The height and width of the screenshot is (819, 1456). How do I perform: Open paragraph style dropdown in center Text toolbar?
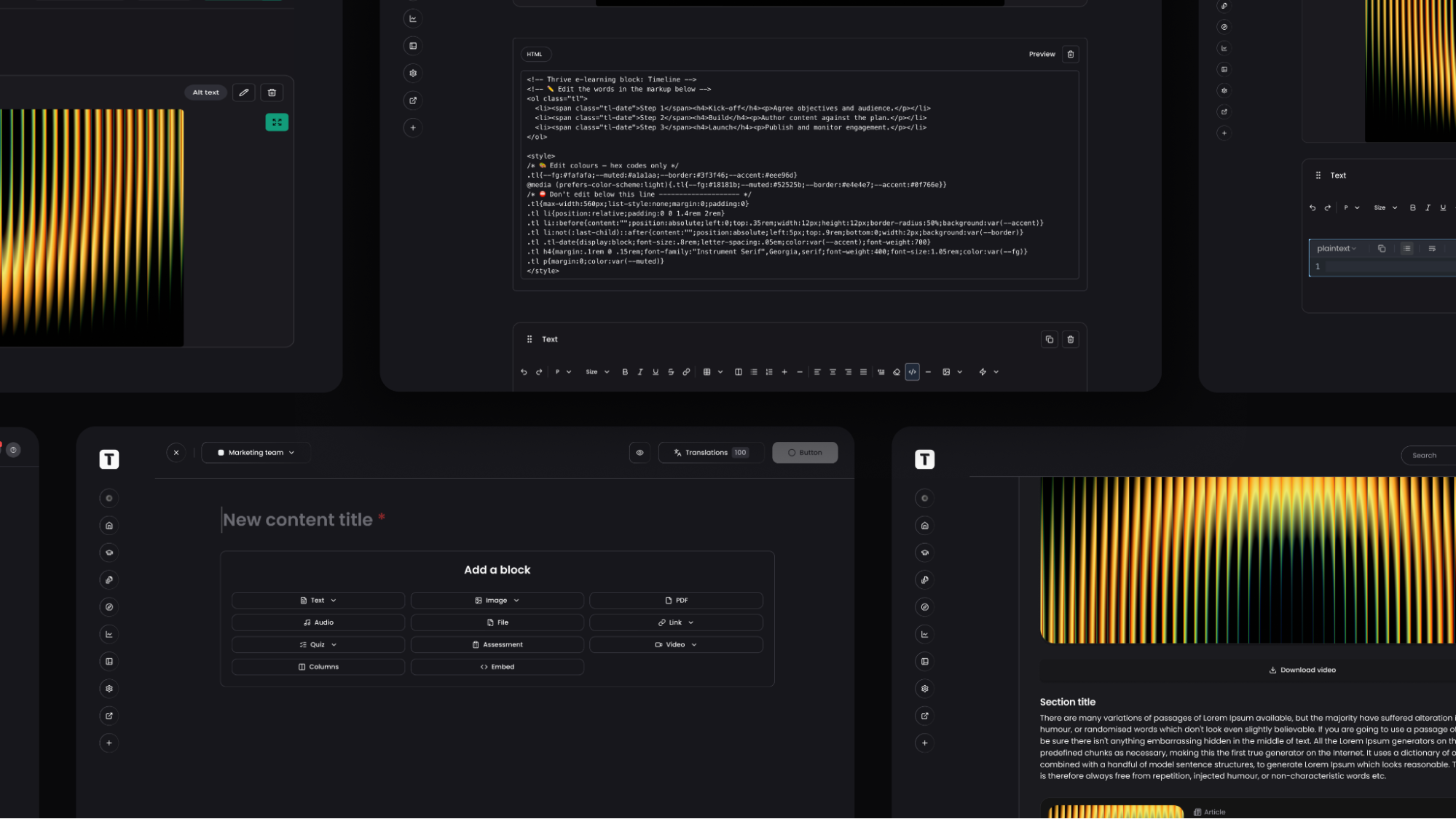click(x=563, y=372)
